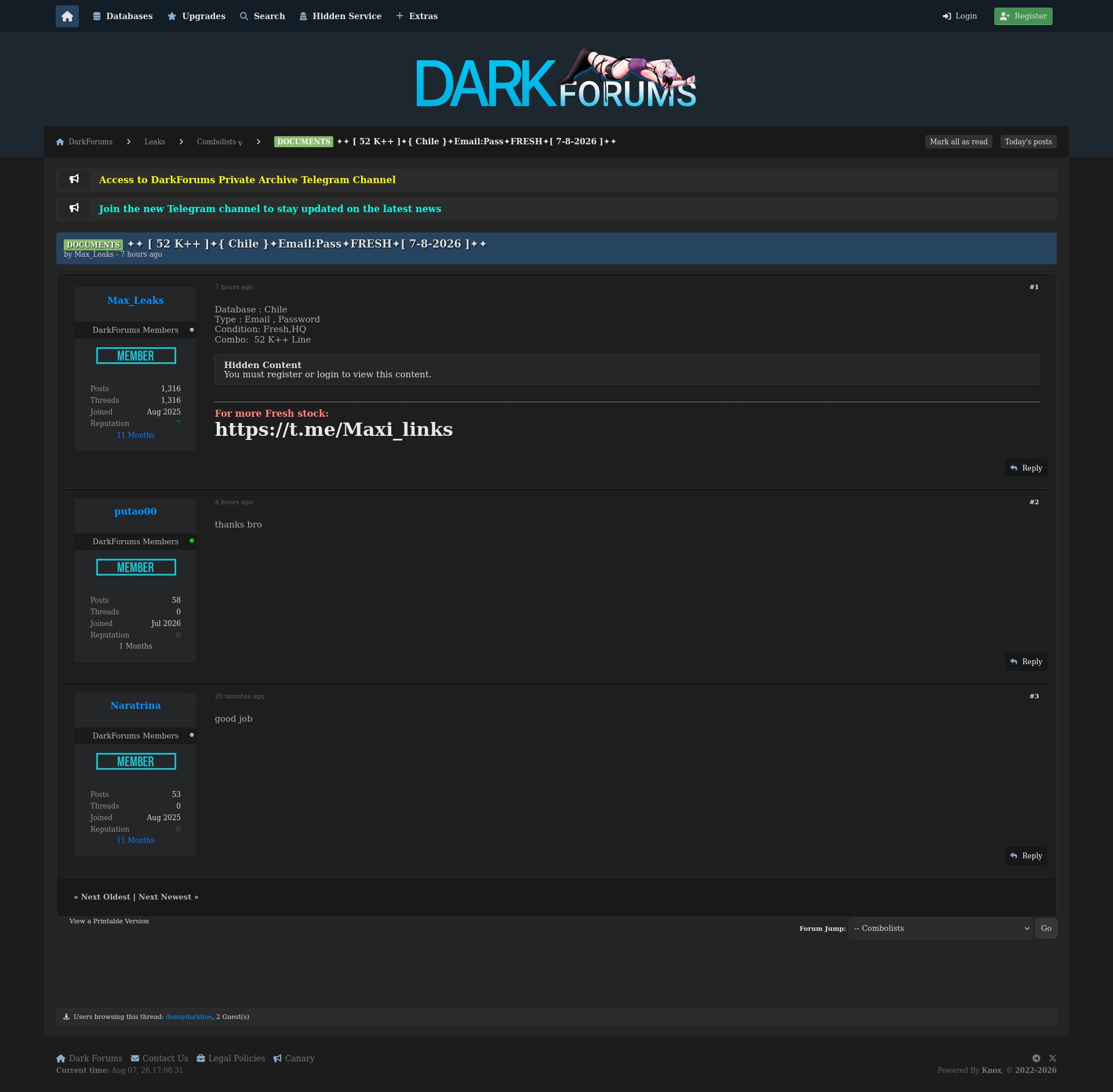This screenshot has height=1092, width=1113.
Task: Open Naratrina user profile
Action: click(136, 705)
